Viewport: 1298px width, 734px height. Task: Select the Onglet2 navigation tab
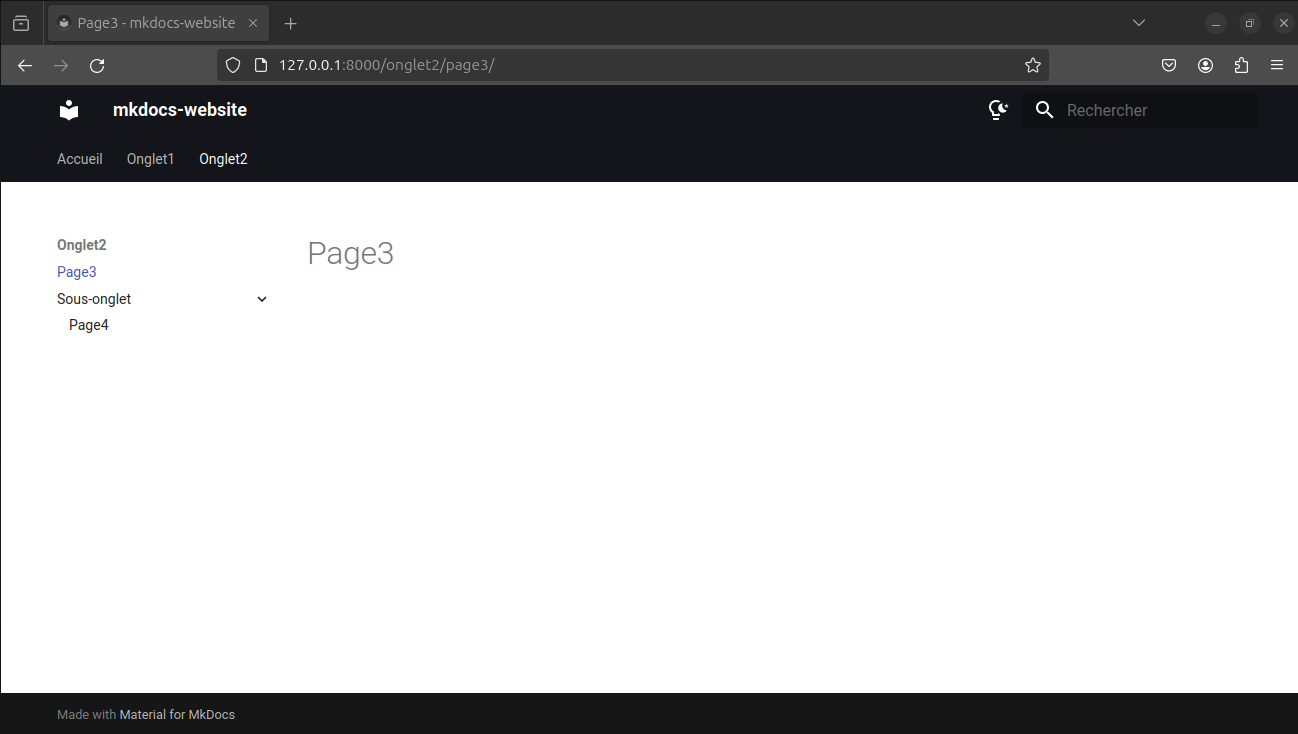click(x=223, y=159)
